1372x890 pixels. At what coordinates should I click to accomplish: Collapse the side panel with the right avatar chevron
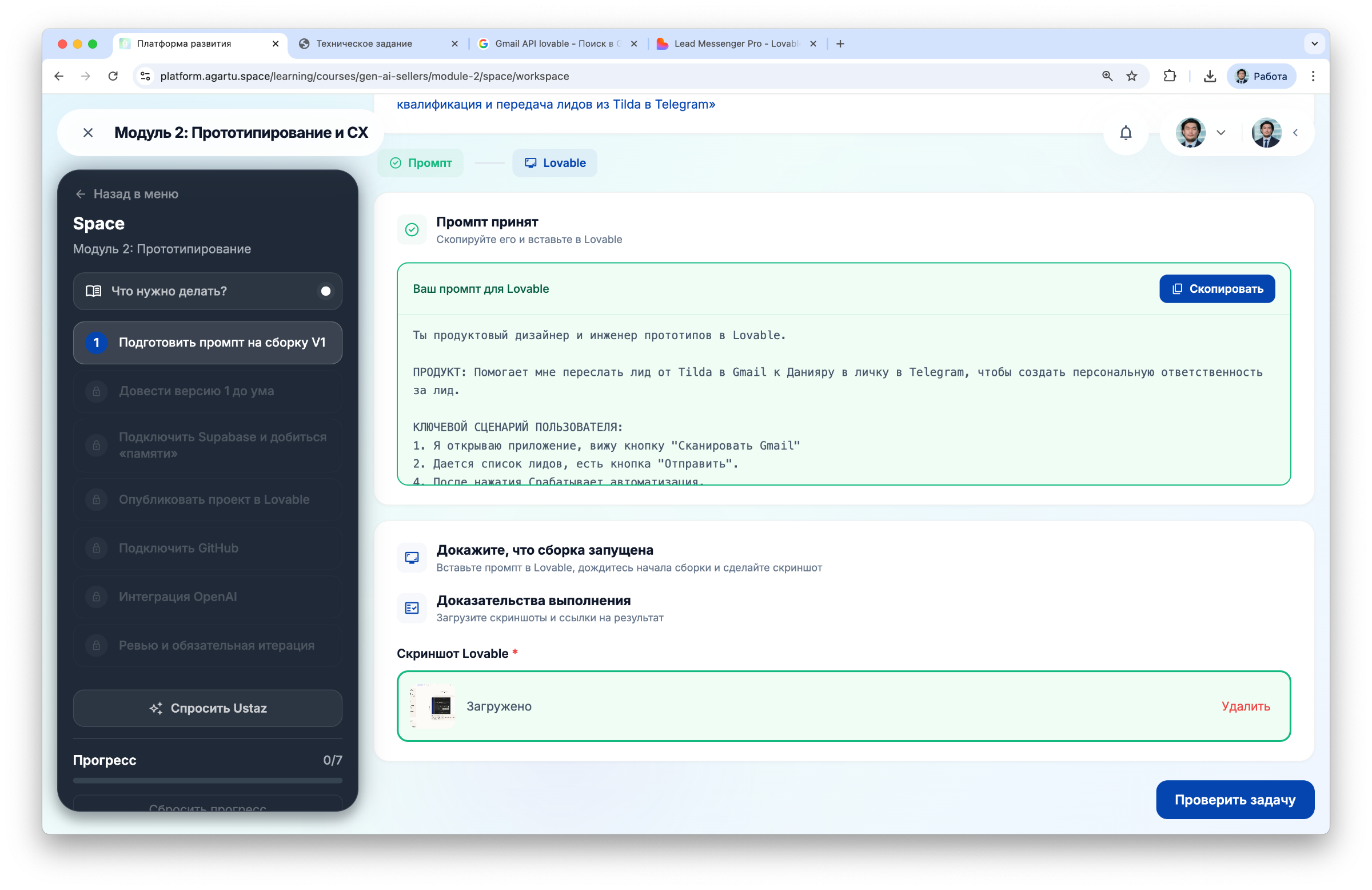1295,133
